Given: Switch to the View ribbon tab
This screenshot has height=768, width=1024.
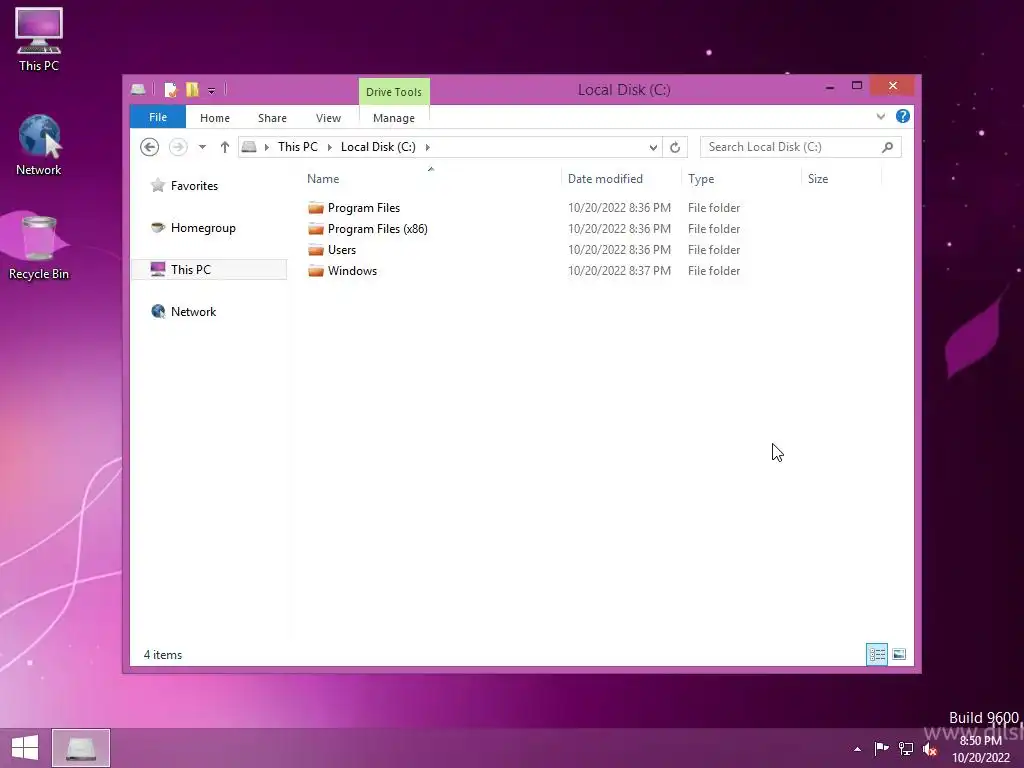Looking at the screenshot, I should tap(328, 118).
